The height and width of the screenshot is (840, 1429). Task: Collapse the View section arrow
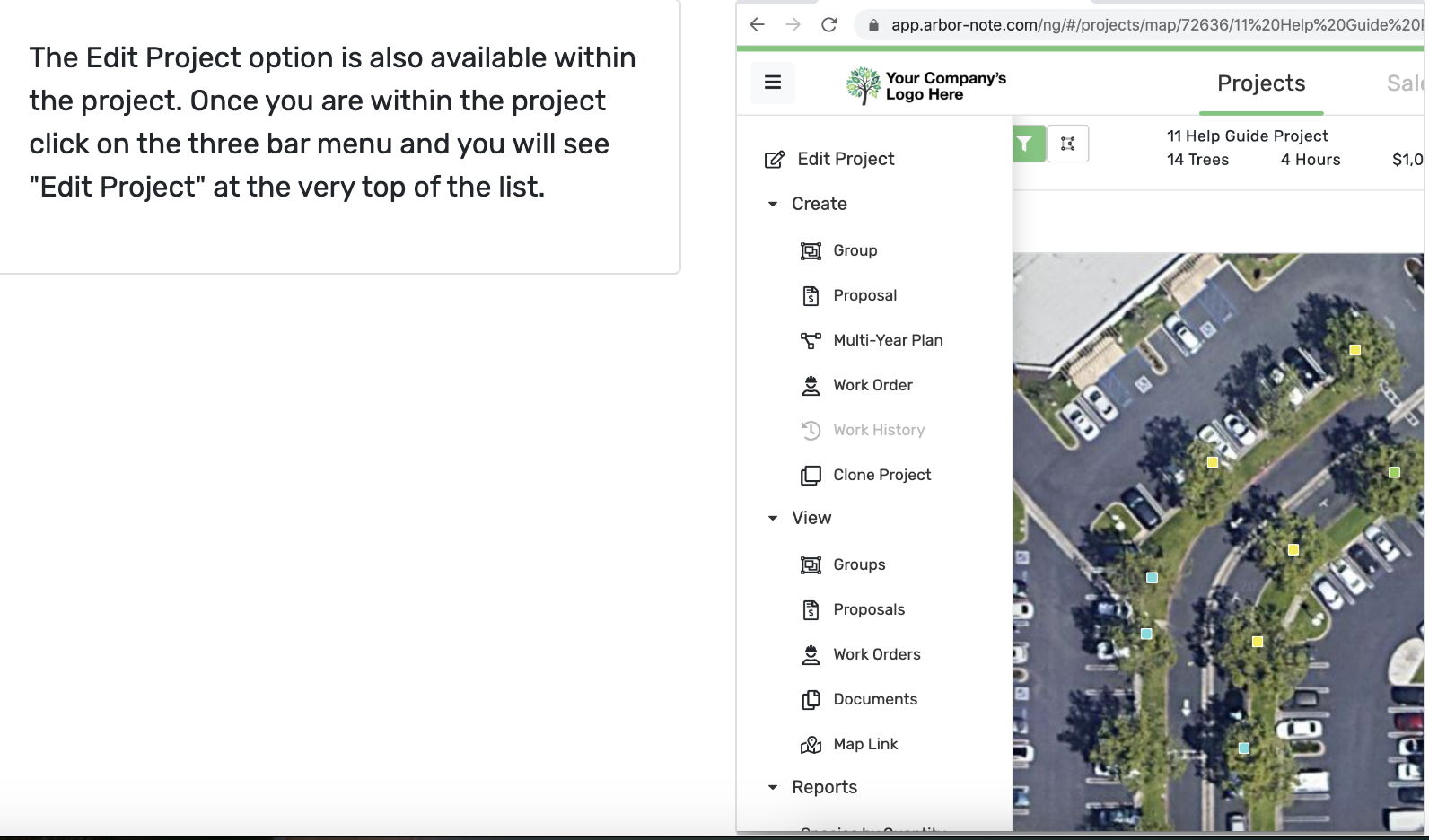(773, 519)
